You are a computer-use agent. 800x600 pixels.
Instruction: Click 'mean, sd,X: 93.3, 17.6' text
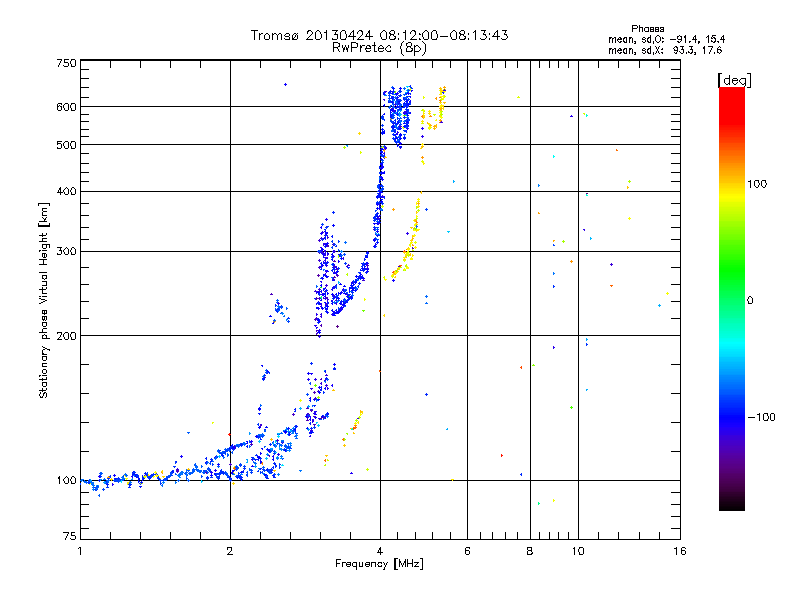tap(665, 51)
